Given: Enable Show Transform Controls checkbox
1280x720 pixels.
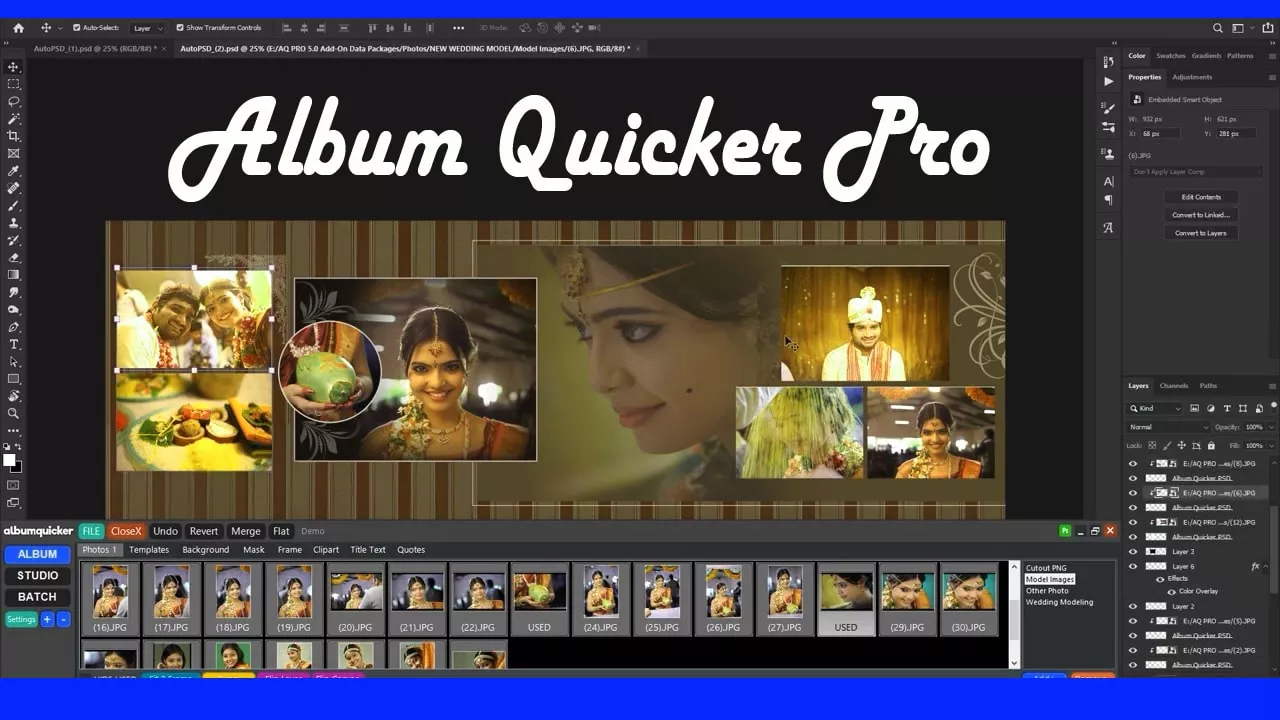Looking at the screenshot, I should 180,28.
